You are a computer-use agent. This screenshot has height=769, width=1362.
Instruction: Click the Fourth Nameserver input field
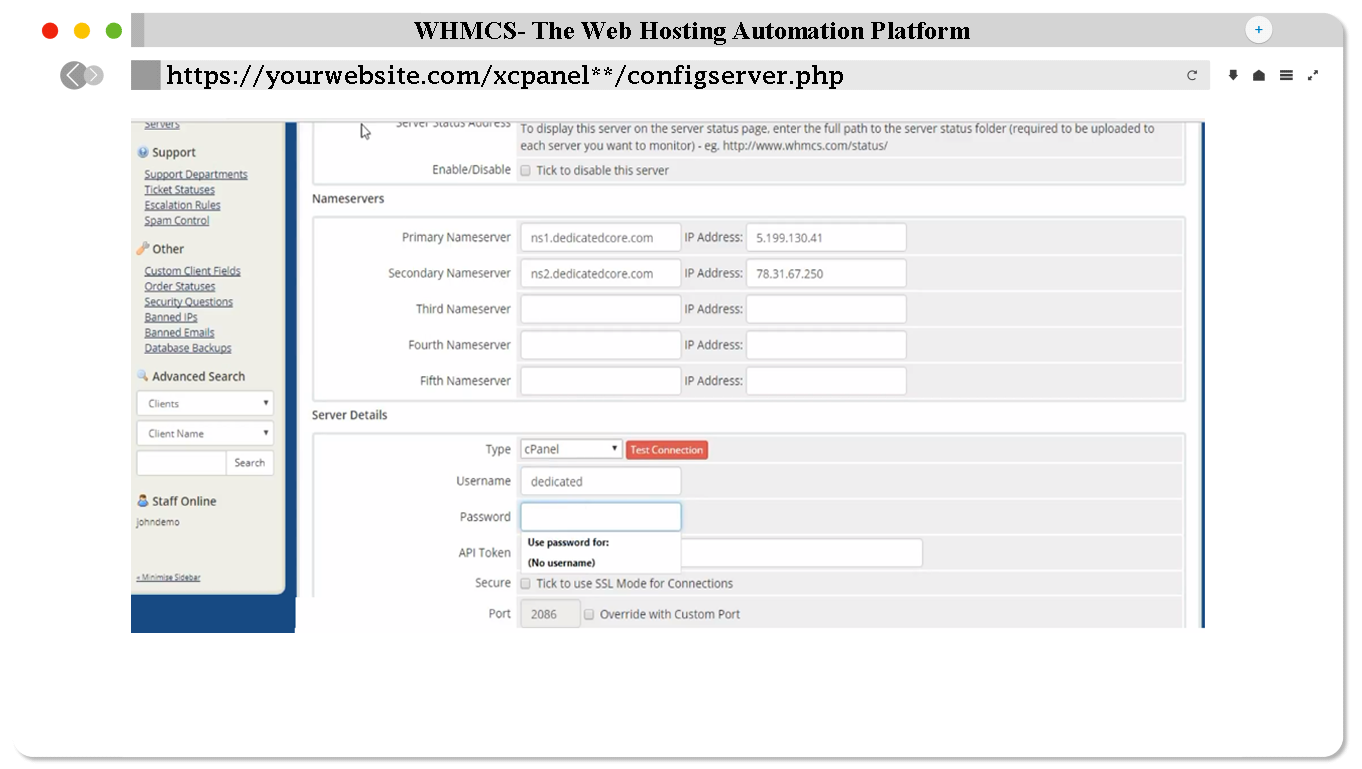(x=600, y=345)
